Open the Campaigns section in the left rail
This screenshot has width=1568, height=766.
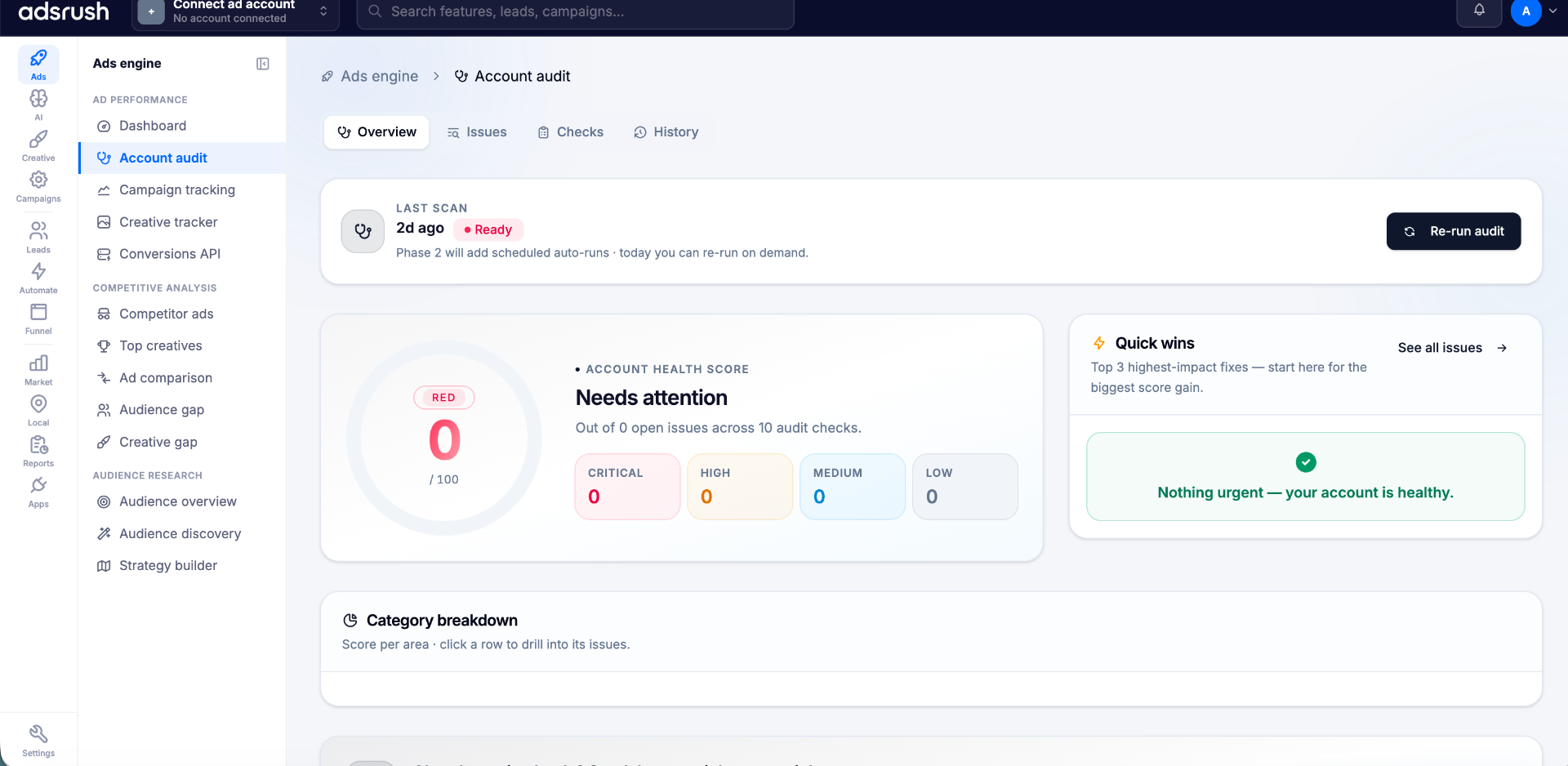[x=38, y=187]
